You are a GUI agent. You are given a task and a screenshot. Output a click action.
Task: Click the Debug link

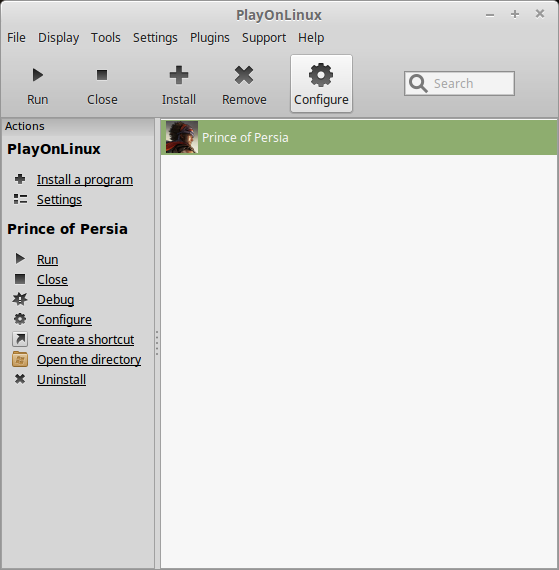(56, 300)
